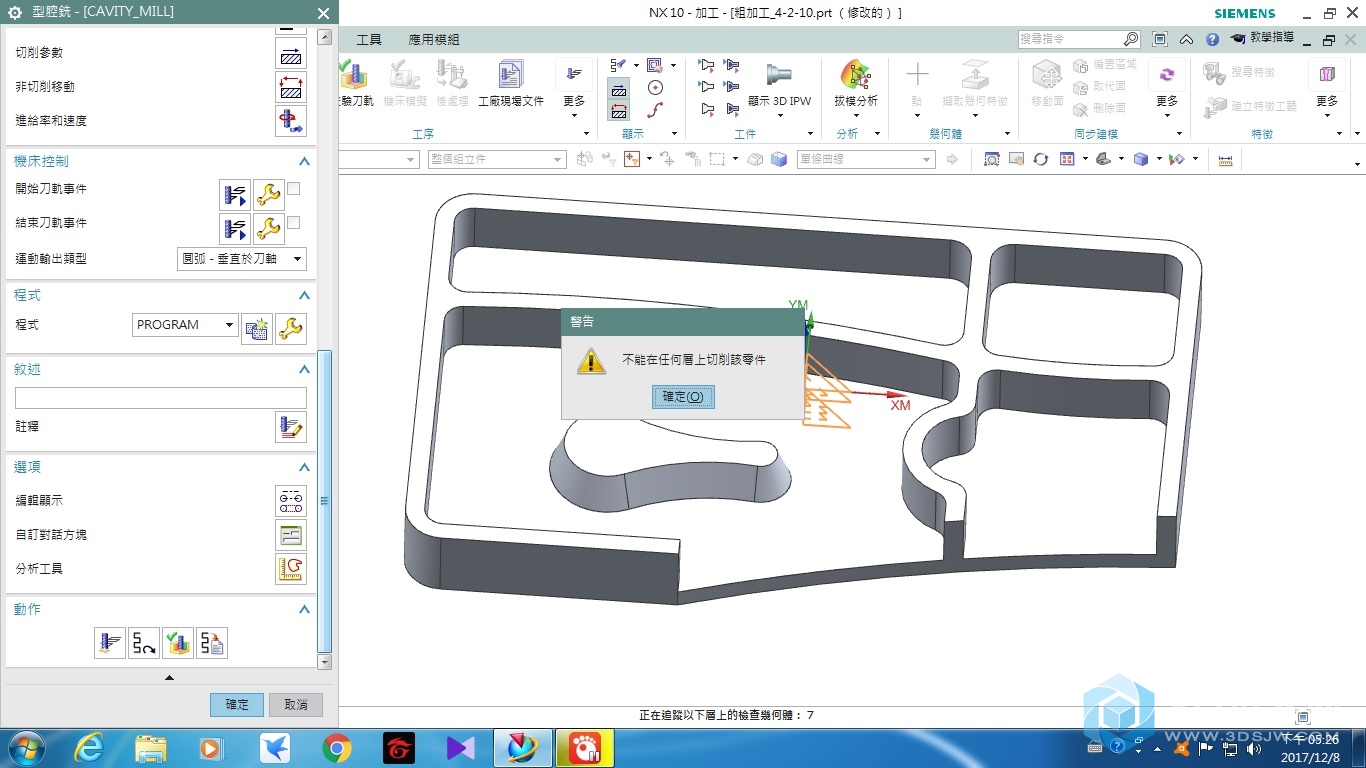Click the 切削參數 (cutting parameters) icon

(291, 53)
